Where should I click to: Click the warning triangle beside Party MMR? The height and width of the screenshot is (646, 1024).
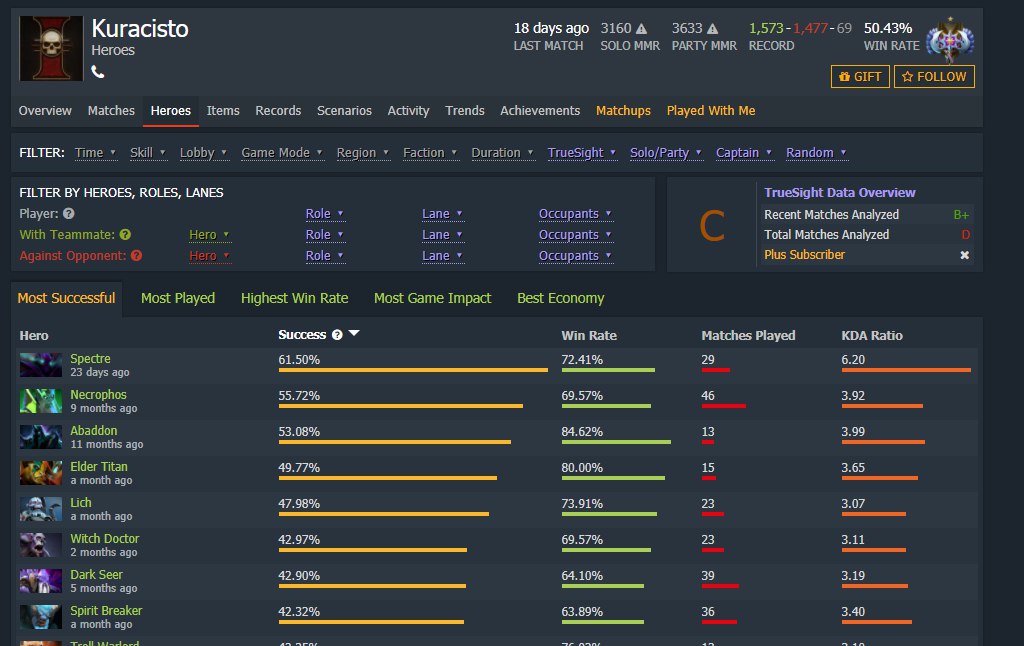[x=713, y=29]
